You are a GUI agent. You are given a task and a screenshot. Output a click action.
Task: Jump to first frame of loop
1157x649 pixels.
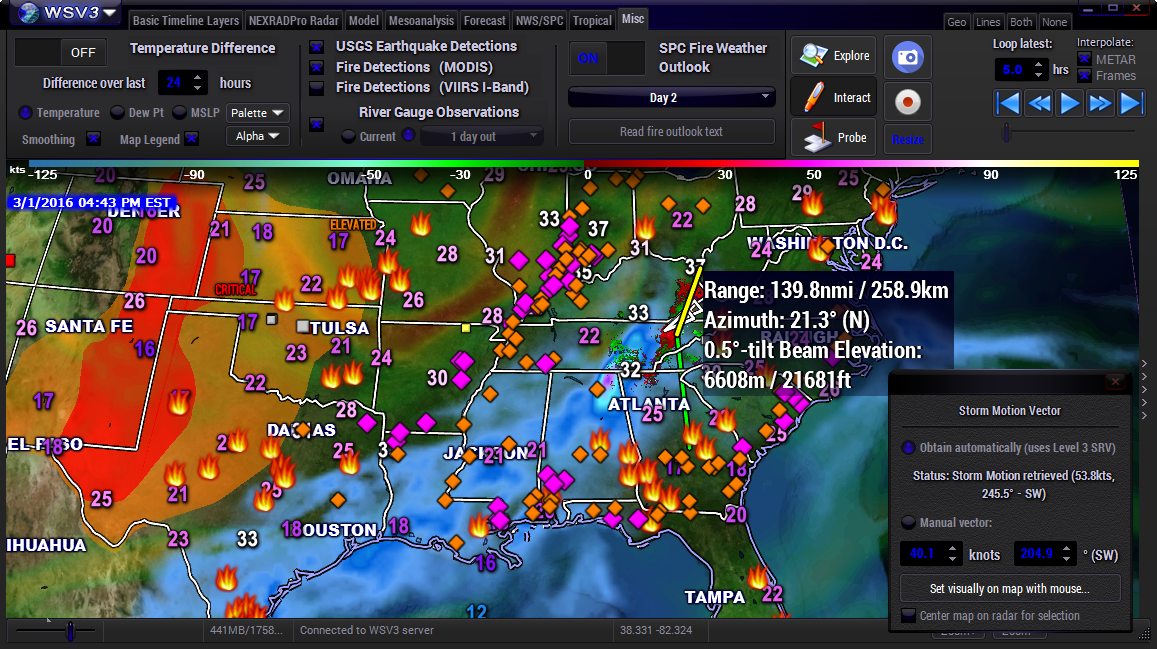tap(1008, 103)
